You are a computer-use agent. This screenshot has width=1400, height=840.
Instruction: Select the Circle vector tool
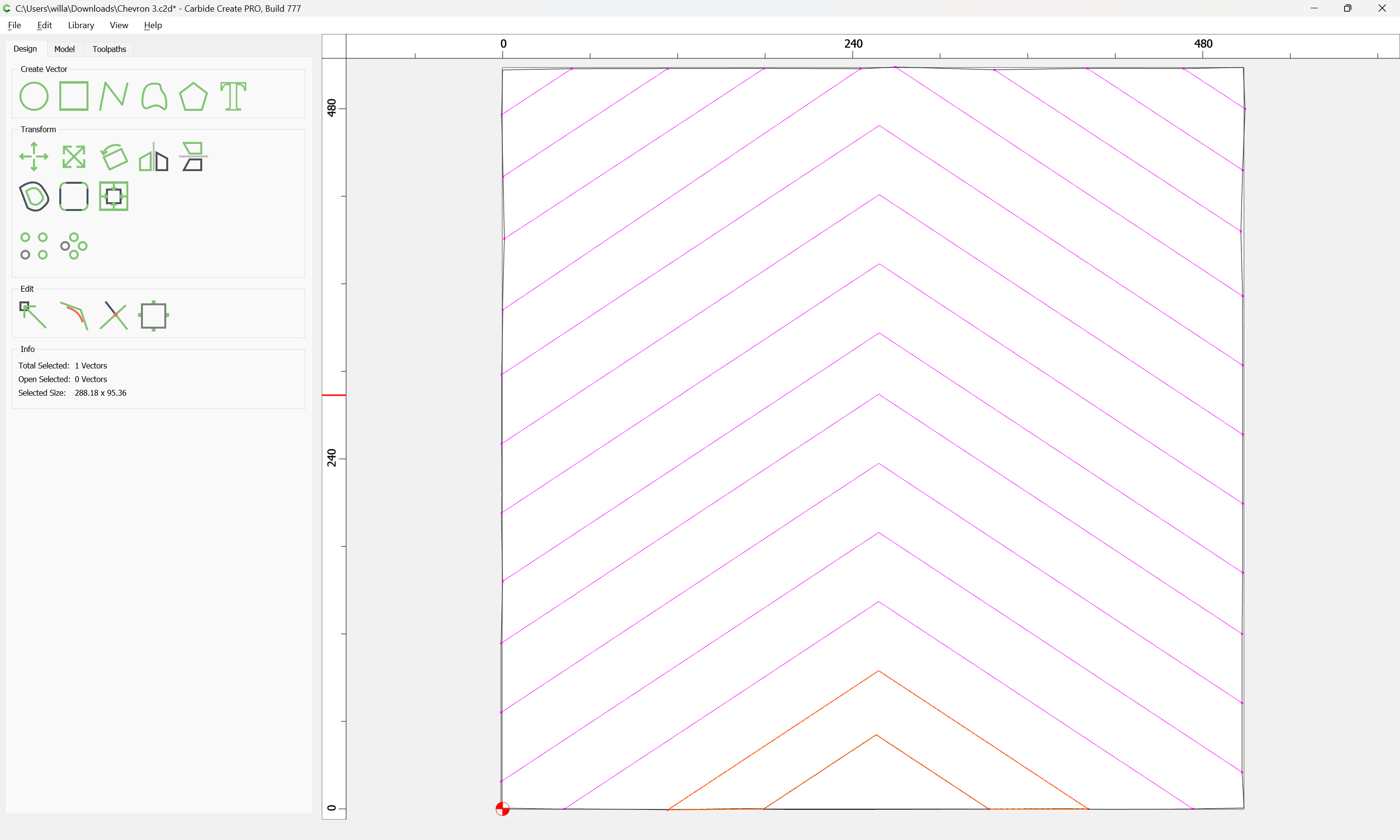[x=34, y=96]
